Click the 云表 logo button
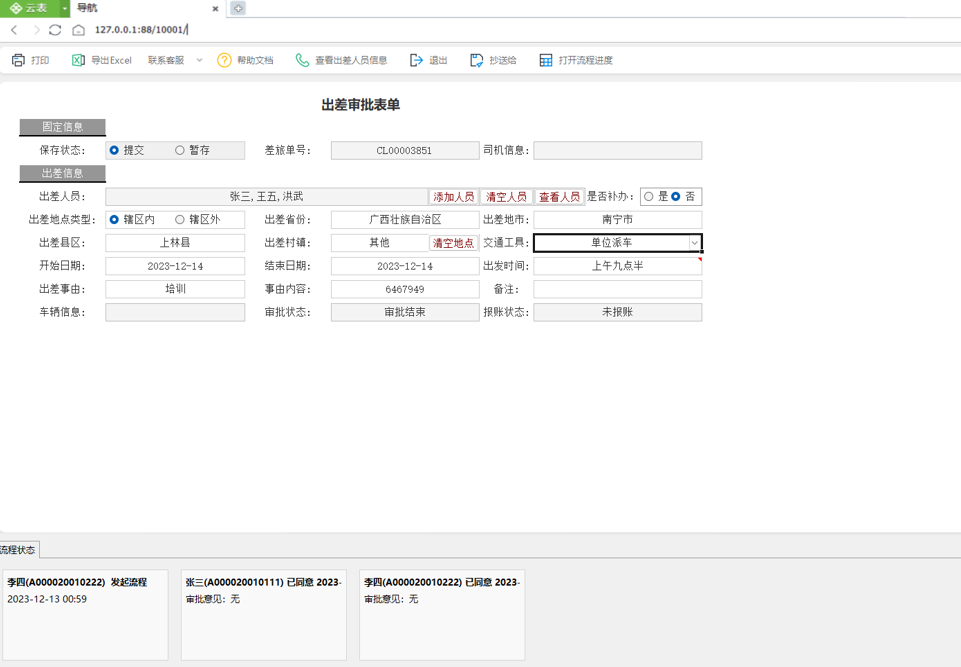This screenshot has height=667, width=961. click(x=29, y=8)
